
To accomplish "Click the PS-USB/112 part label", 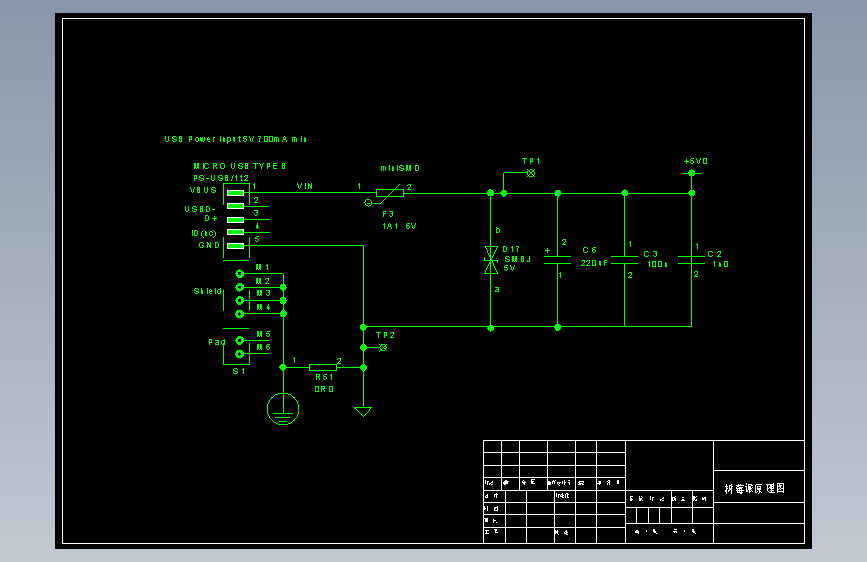I will (x=221, y=178).
